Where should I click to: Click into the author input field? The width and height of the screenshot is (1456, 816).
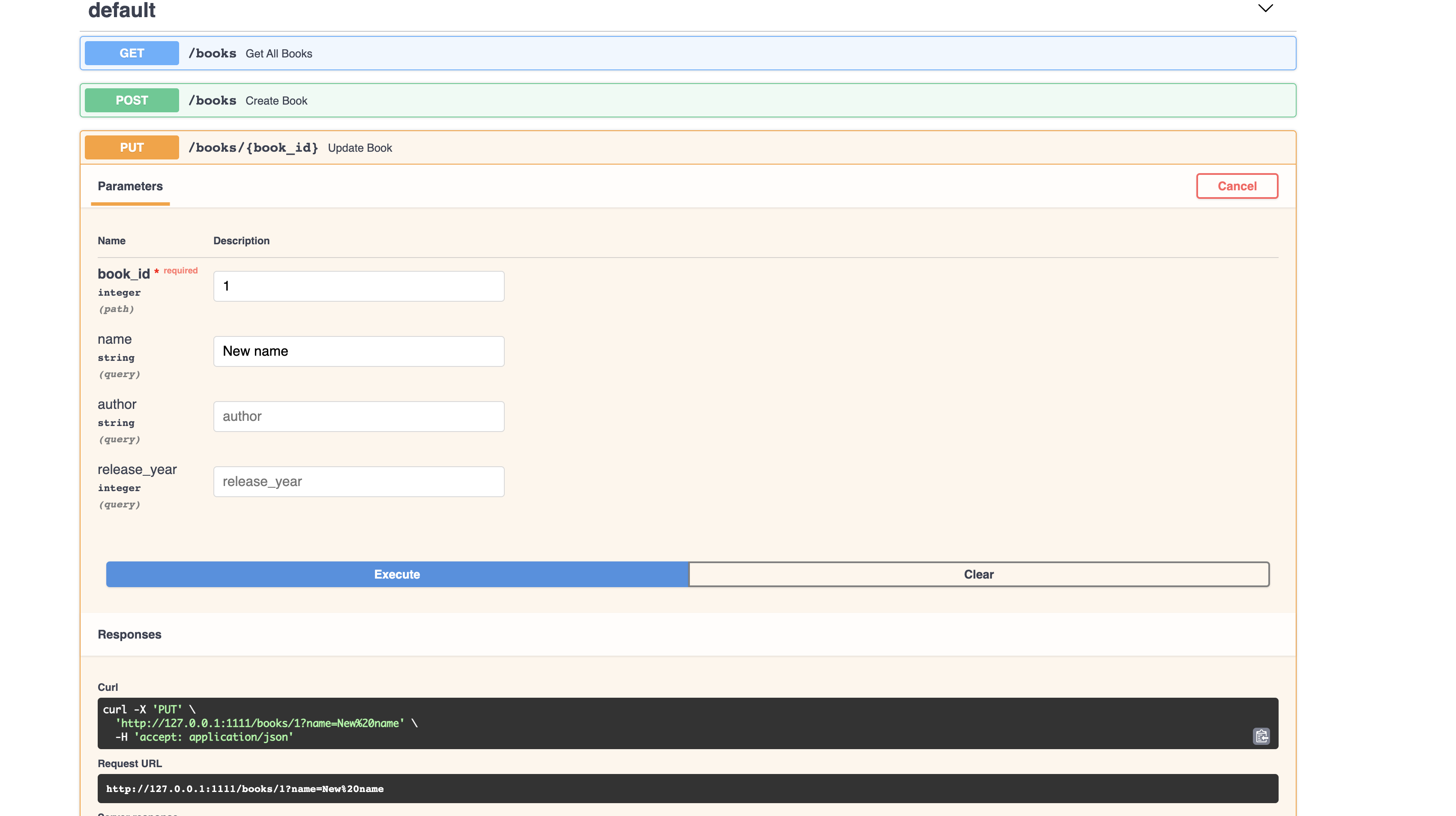click(x=358, y=416)
